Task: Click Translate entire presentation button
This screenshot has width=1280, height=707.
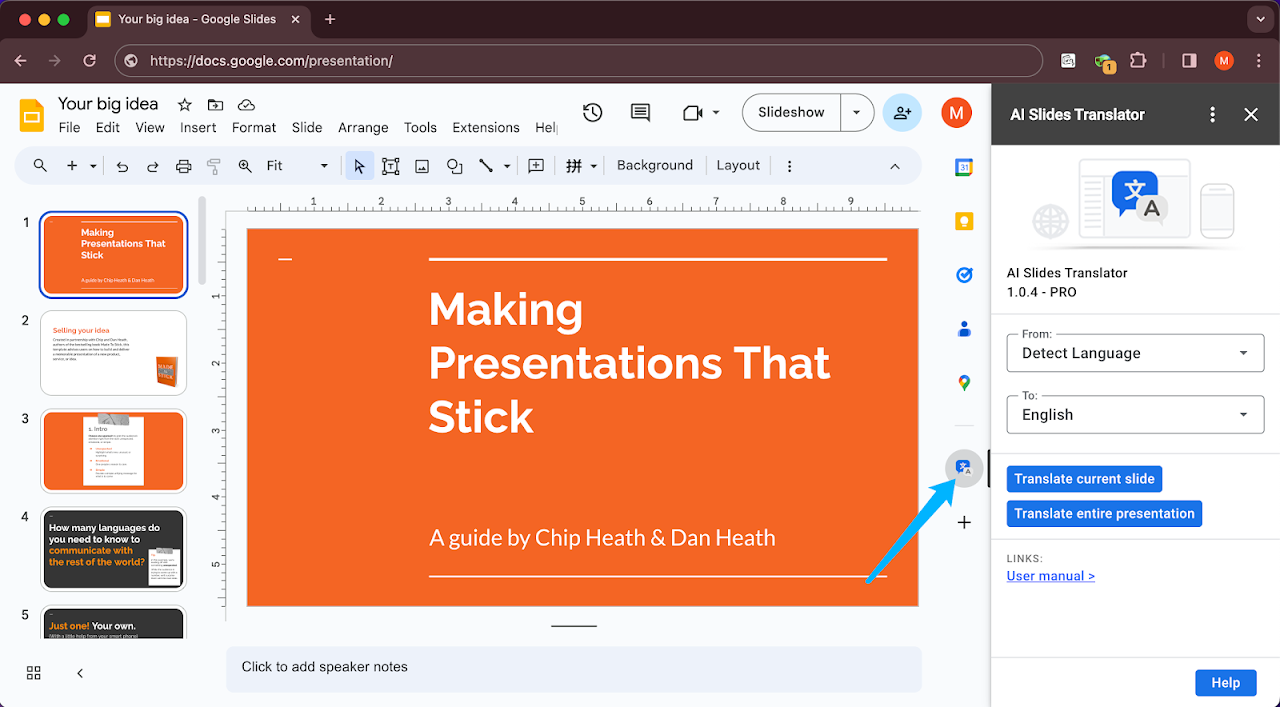Action: click(x=1104, y=514)
